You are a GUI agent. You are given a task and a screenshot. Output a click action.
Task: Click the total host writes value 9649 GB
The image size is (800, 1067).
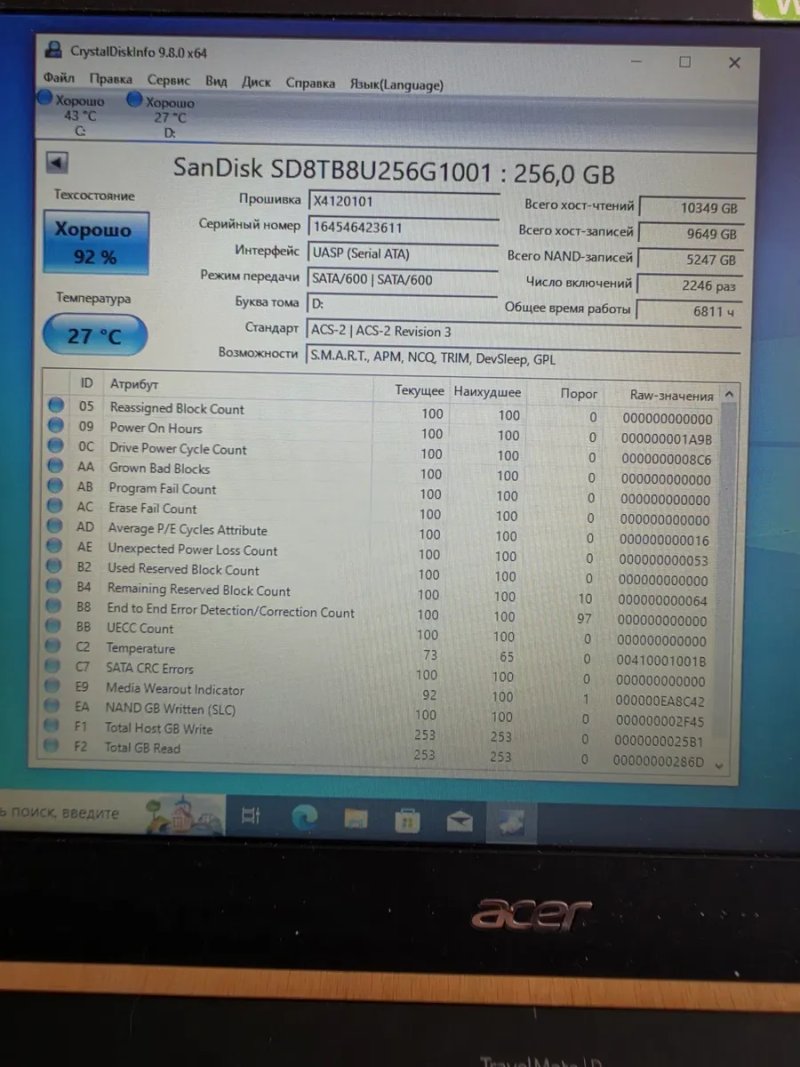coord(691,233)
